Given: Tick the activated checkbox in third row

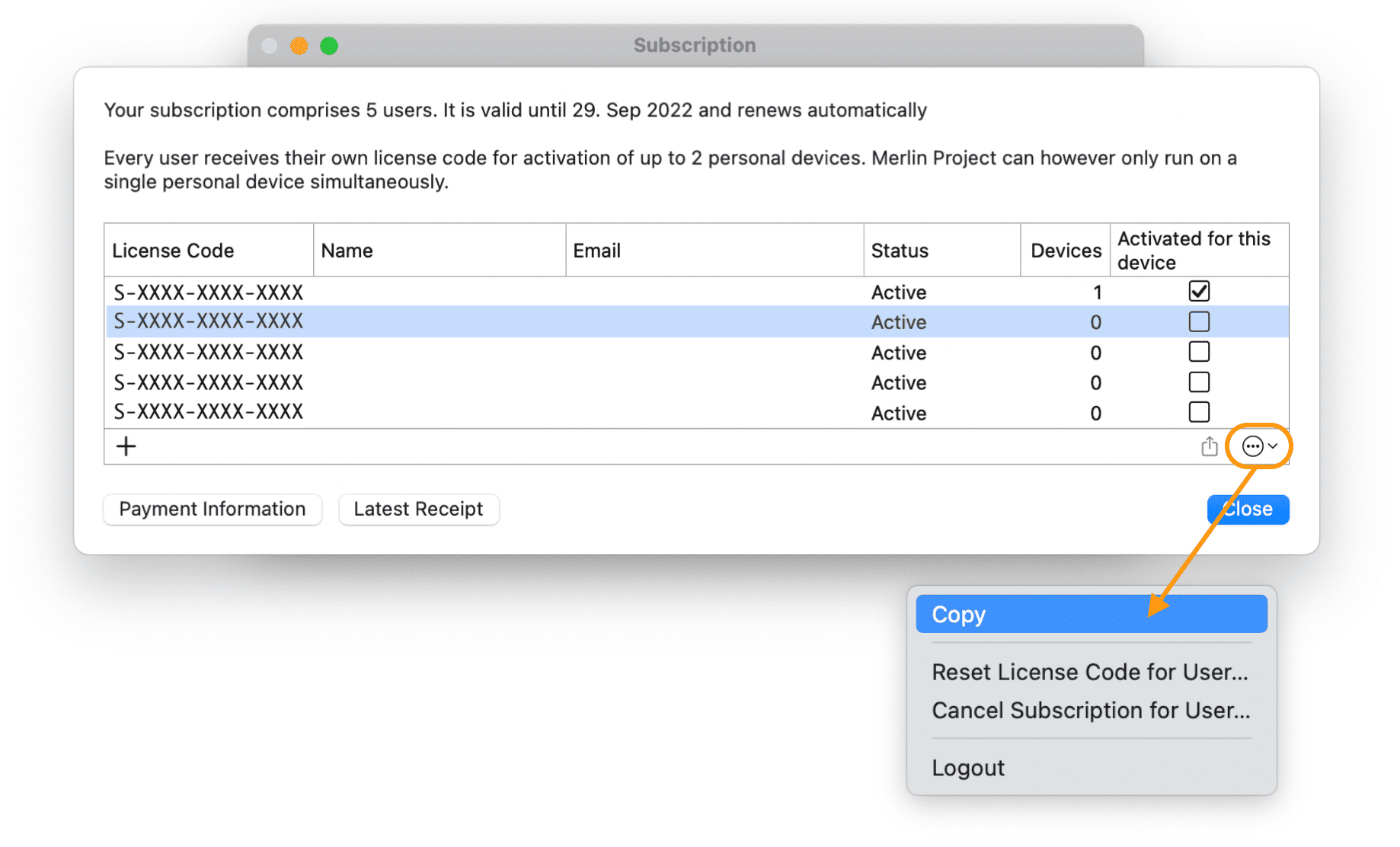Looking at the screenshot, I should tap(1199, 352).
